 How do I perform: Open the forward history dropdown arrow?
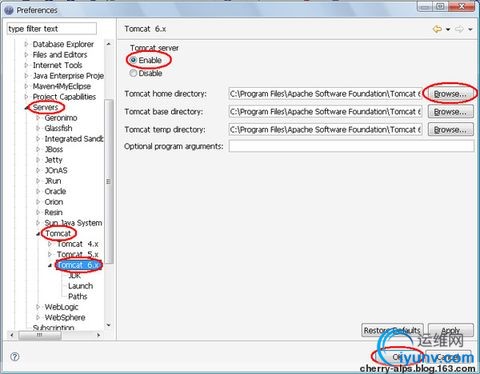point(470,30)
